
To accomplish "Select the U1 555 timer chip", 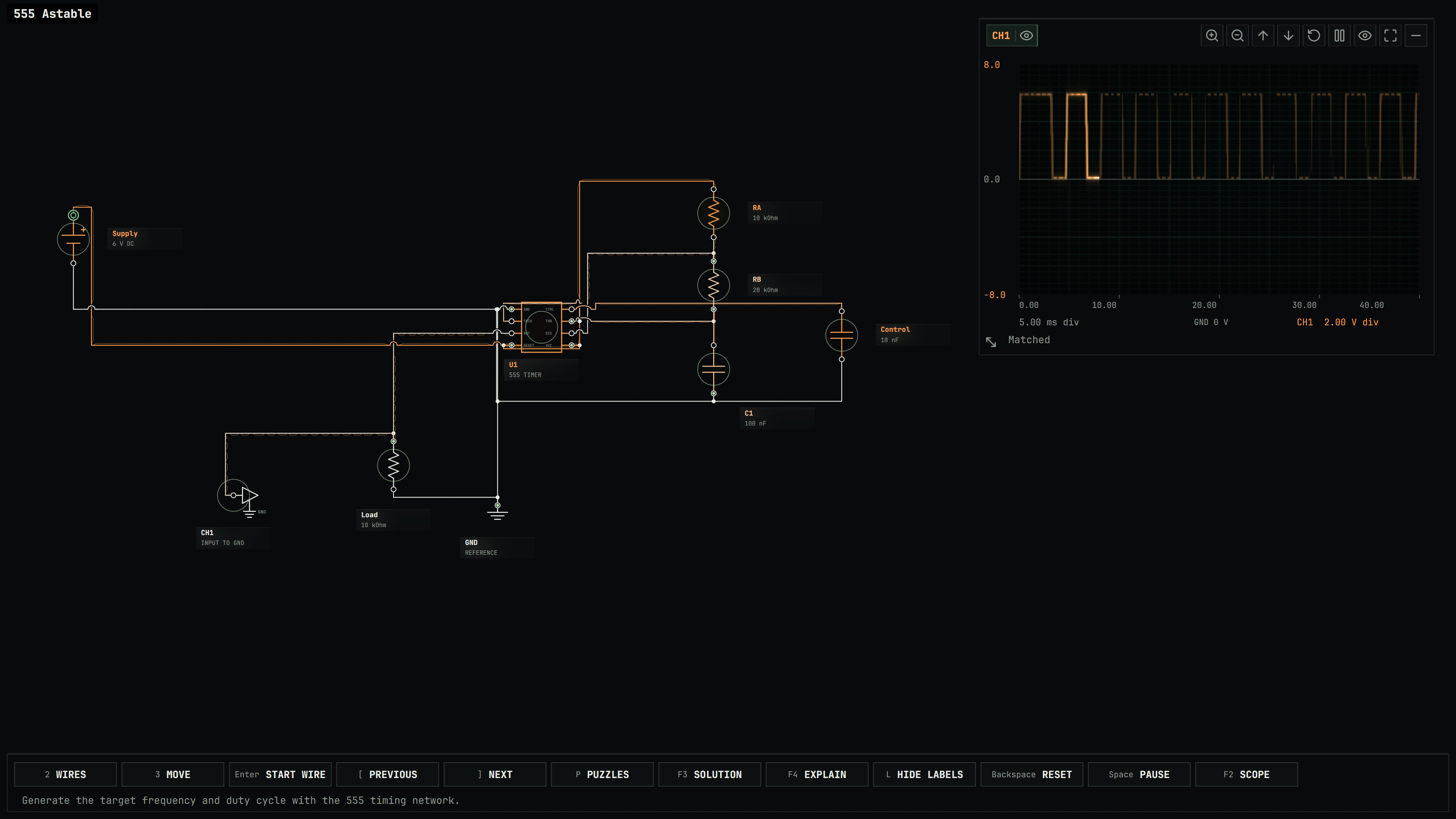I will 541,327.
